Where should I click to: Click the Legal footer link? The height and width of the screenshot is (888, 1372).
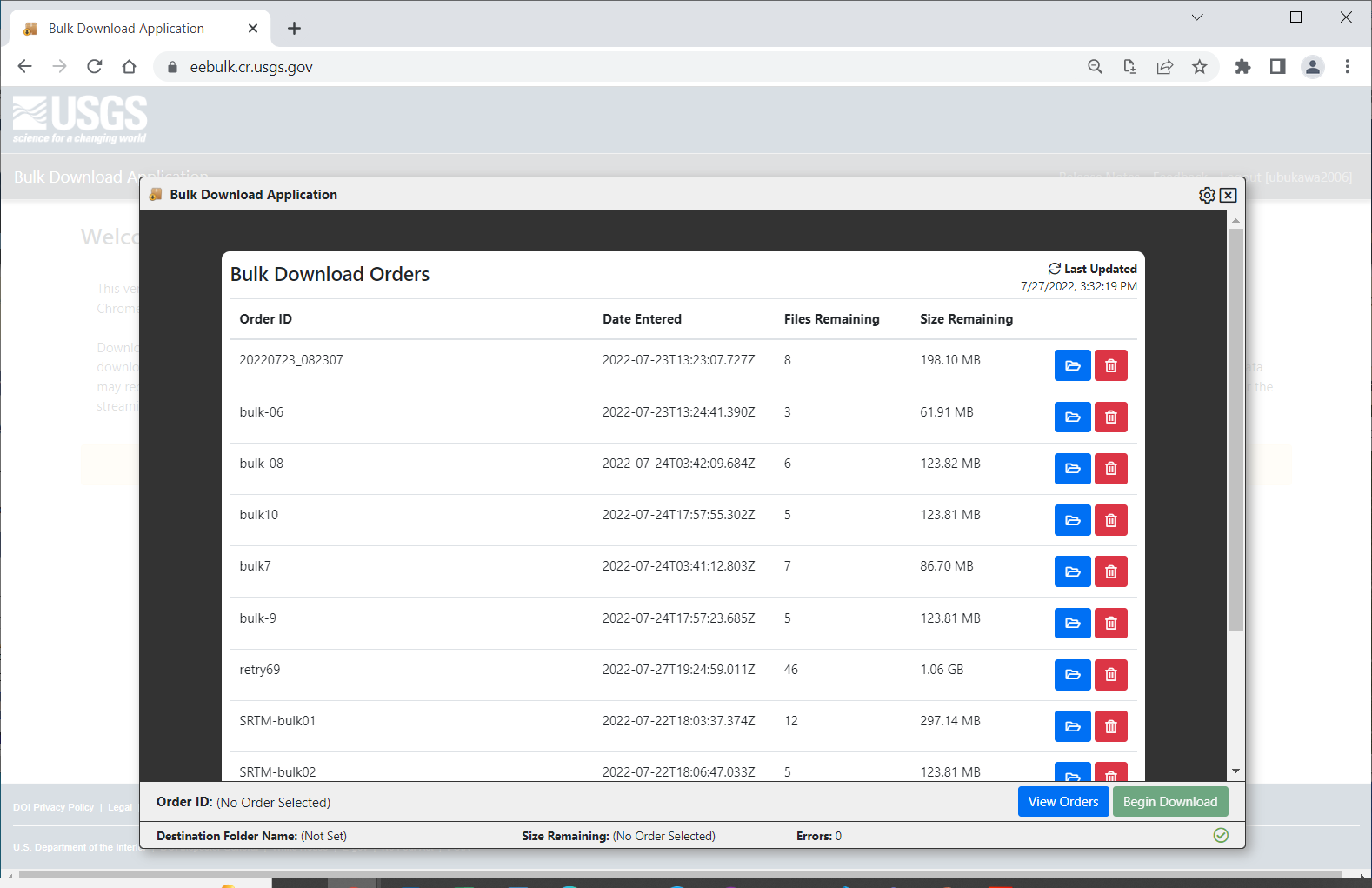point(120,807)
